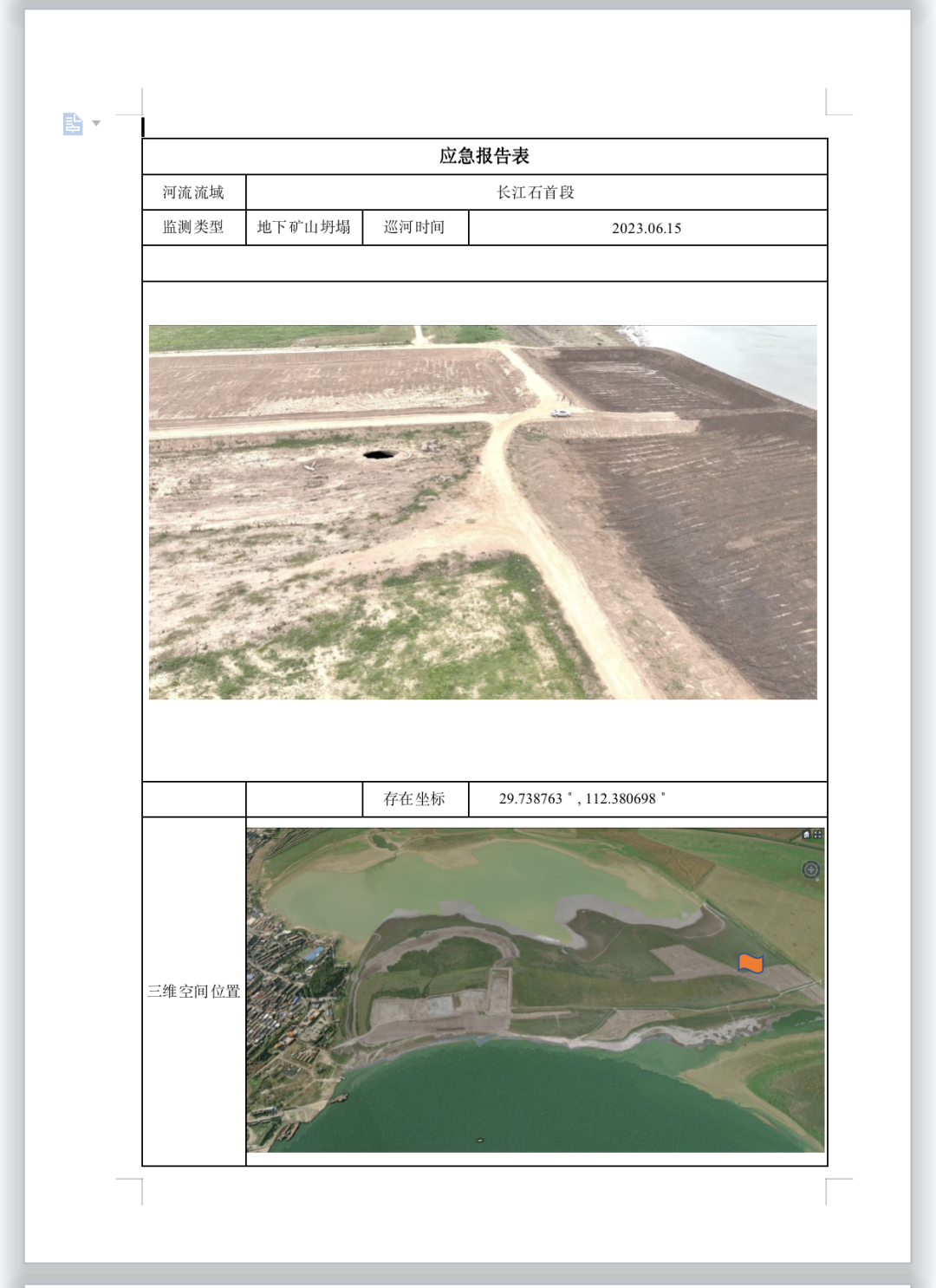Viewport: 936px width, 1288px height.
Task: Click the page layout document icon
Action: tap(73, 124)
